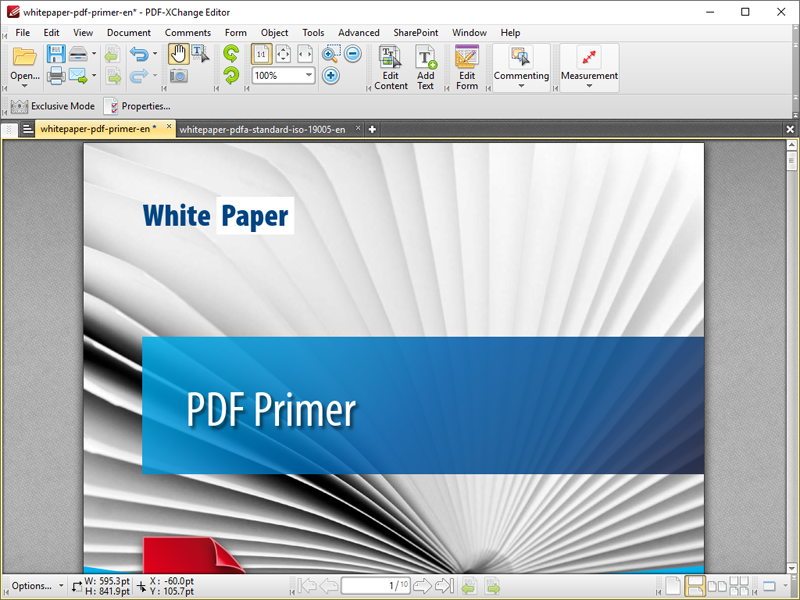Click the Zoom Out minus icon
The height and width of the screenshot is (600, 800).
[x=353, y=54]
